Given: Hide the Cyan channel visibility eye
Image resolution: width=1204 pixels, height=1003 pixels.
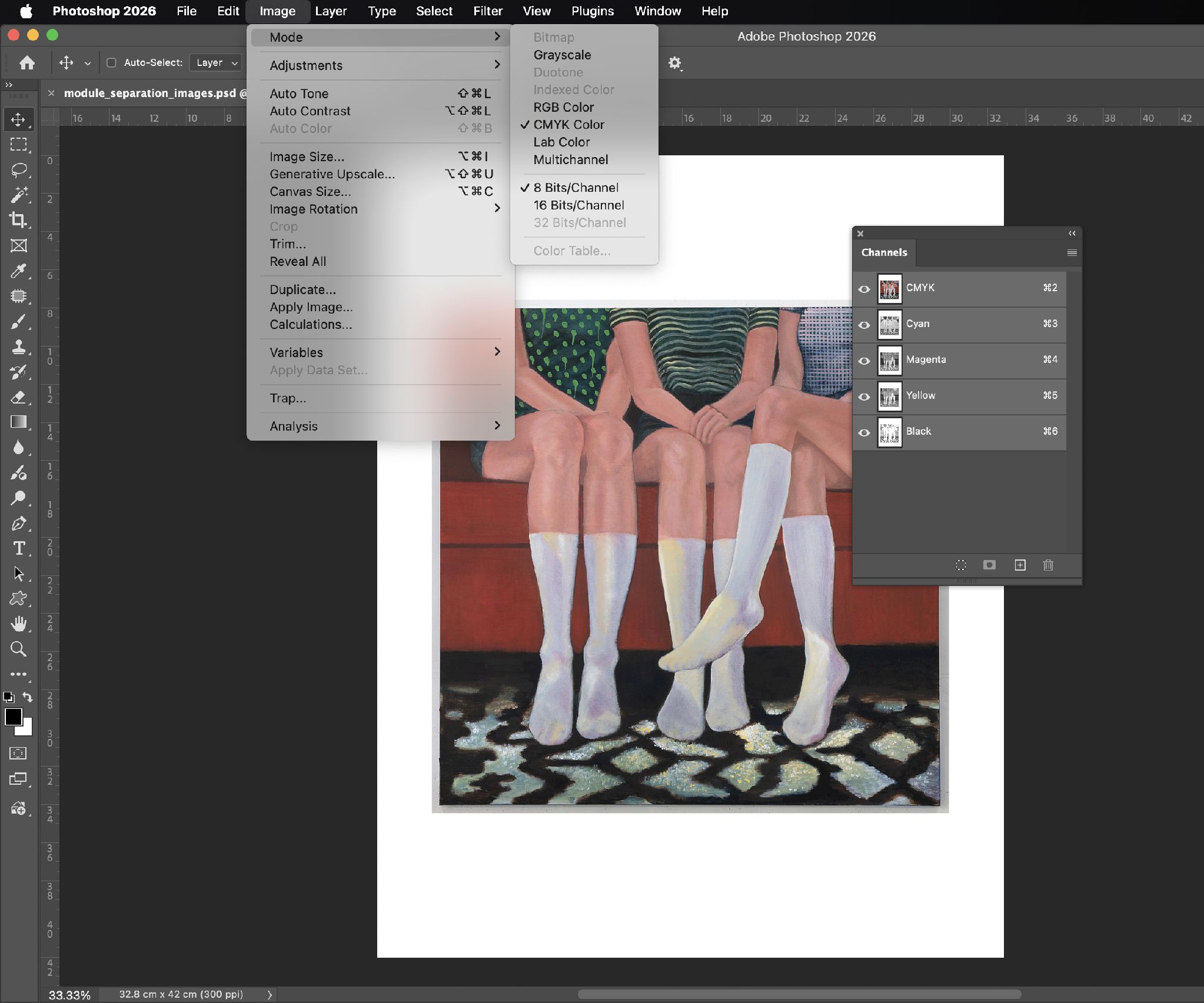Looking at the screenshot, I should pyautogui.click(x=864, y=325).
